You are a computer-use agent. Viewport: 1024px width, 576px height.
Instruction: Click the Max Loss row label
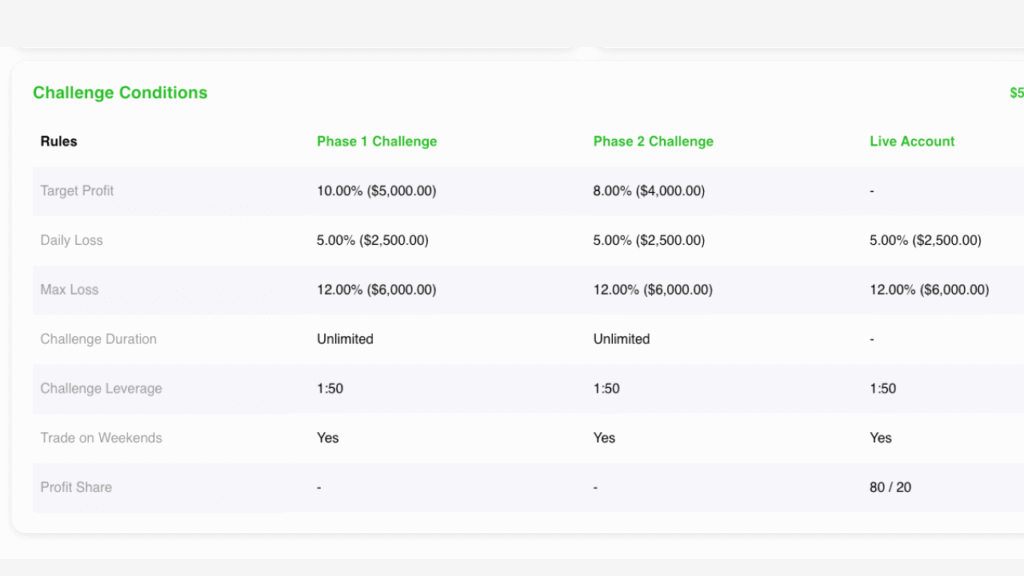tap(69, 289)
